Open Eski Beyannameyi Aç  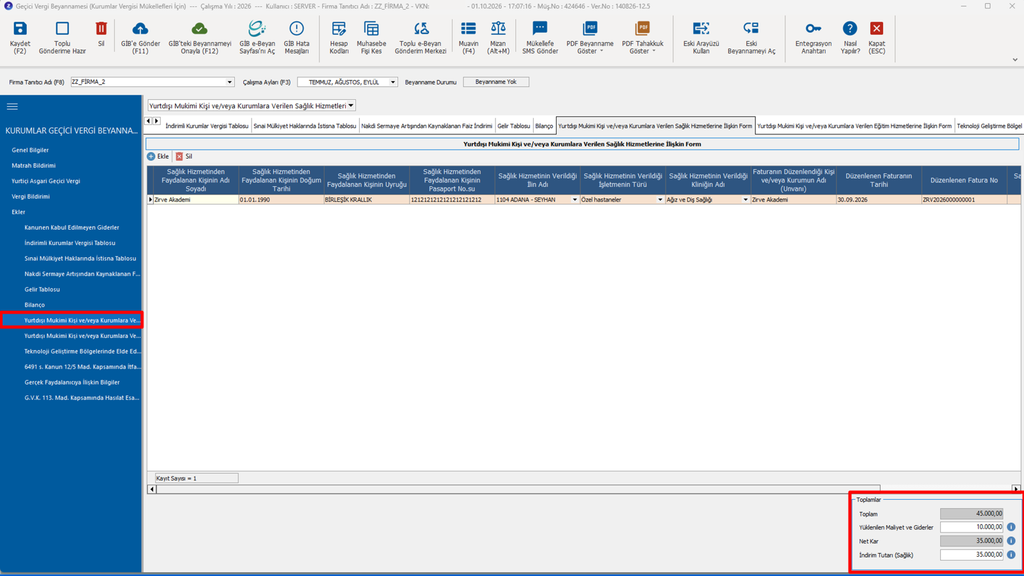coord(751,37)
